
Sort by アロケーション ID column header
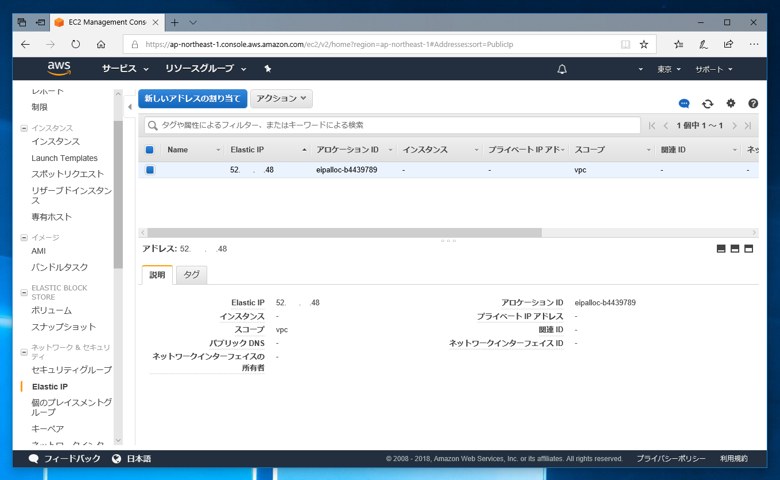347,150
